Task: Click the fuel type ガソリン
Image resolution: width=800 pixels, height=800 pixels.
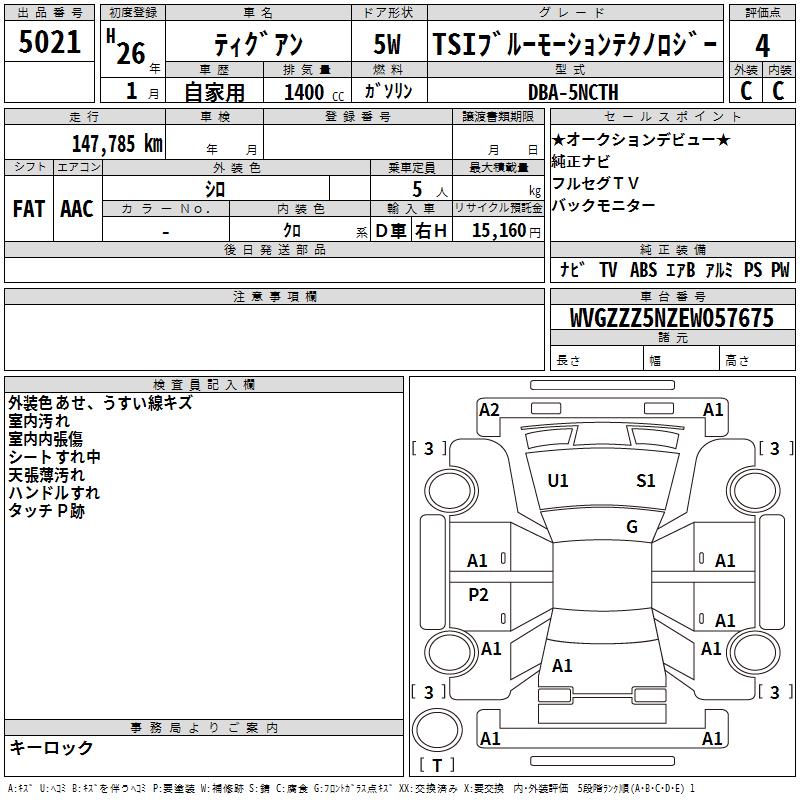Action: [388, 91]
